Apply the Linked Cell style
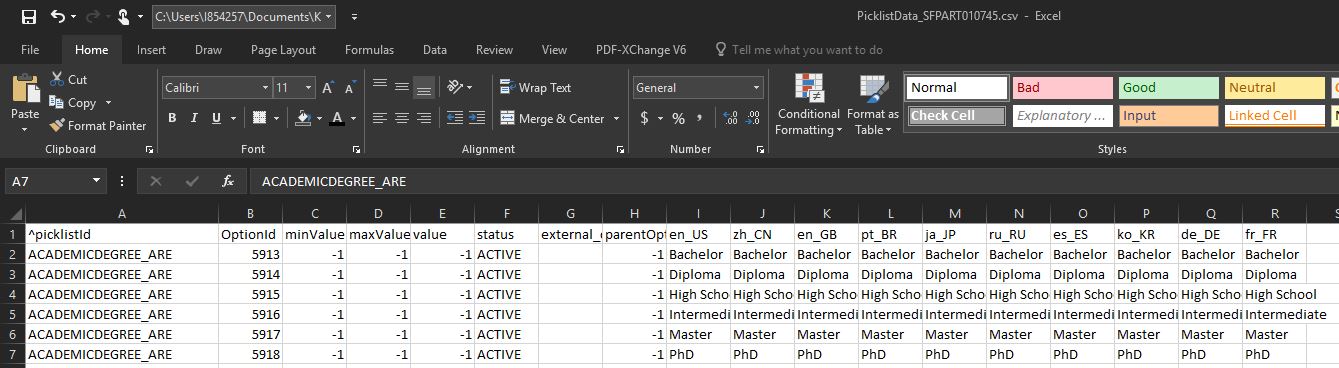The width and height of the screenshot is (1339, 368). pos(1274,116)
